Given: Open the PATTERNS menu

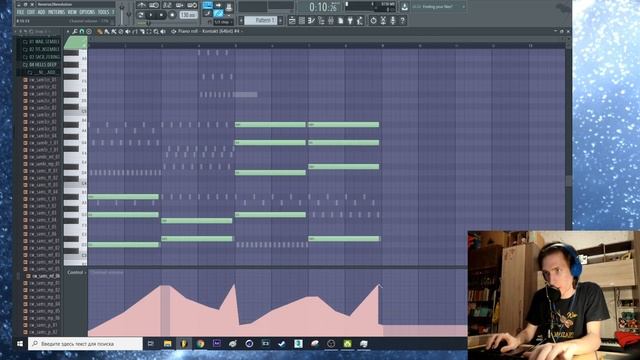Looking at the screenshot, I should (56, 12).
